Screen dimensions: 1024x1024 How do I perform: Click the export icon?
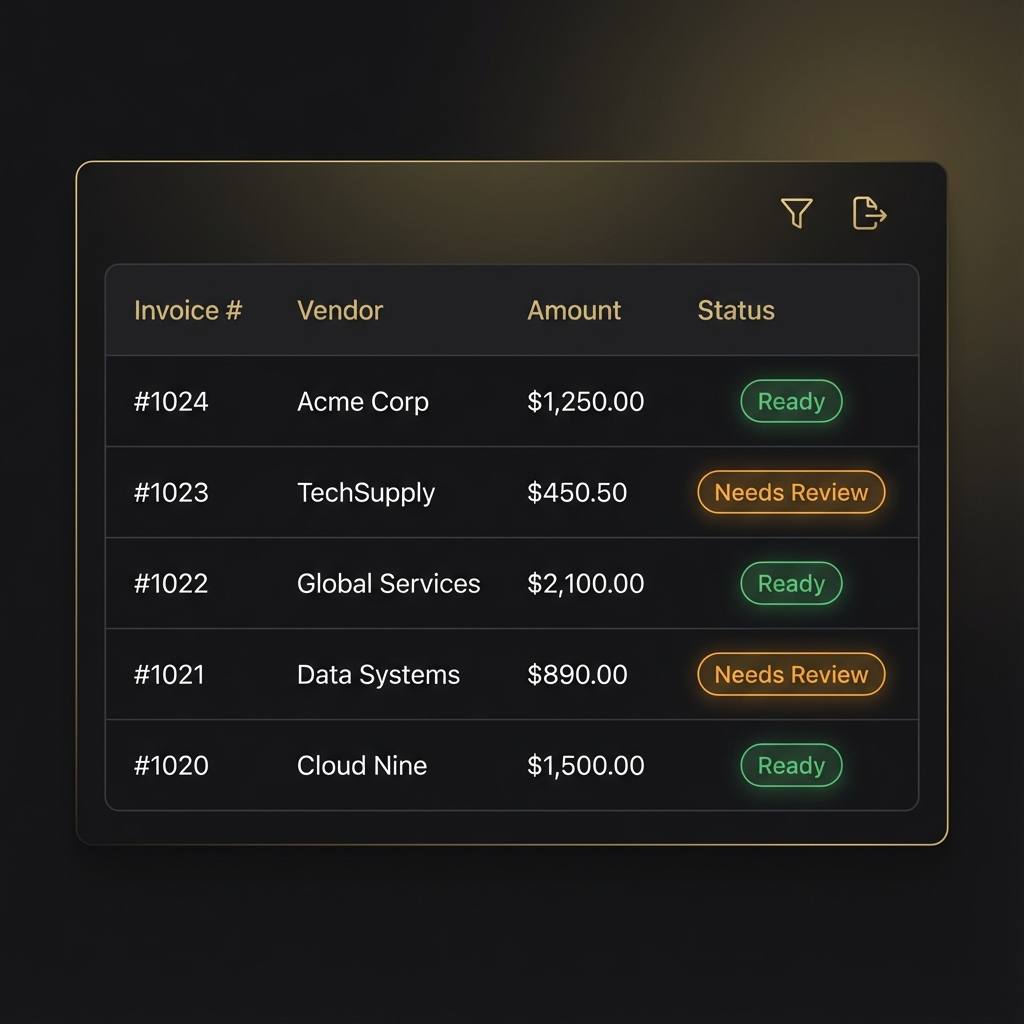click(869, 213)
